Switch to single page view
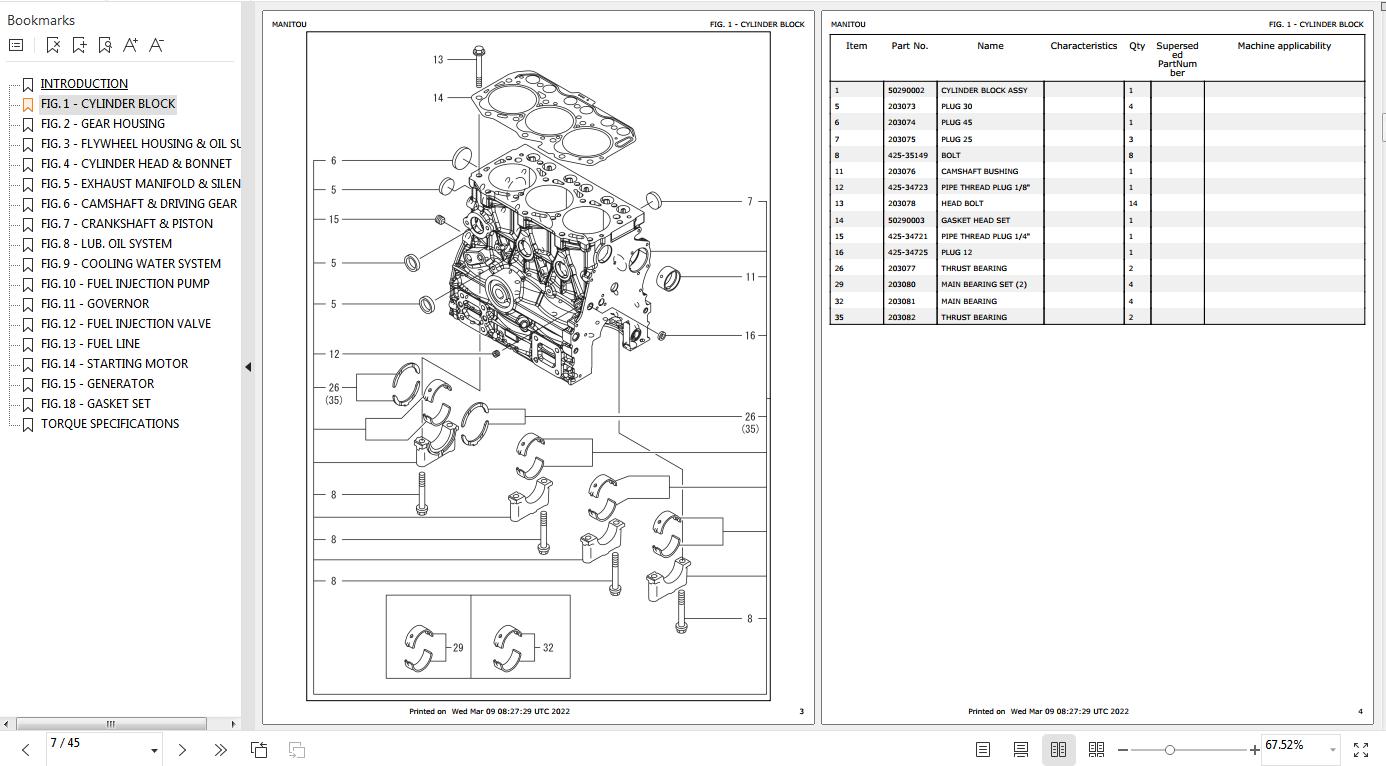 click(982, 749)
